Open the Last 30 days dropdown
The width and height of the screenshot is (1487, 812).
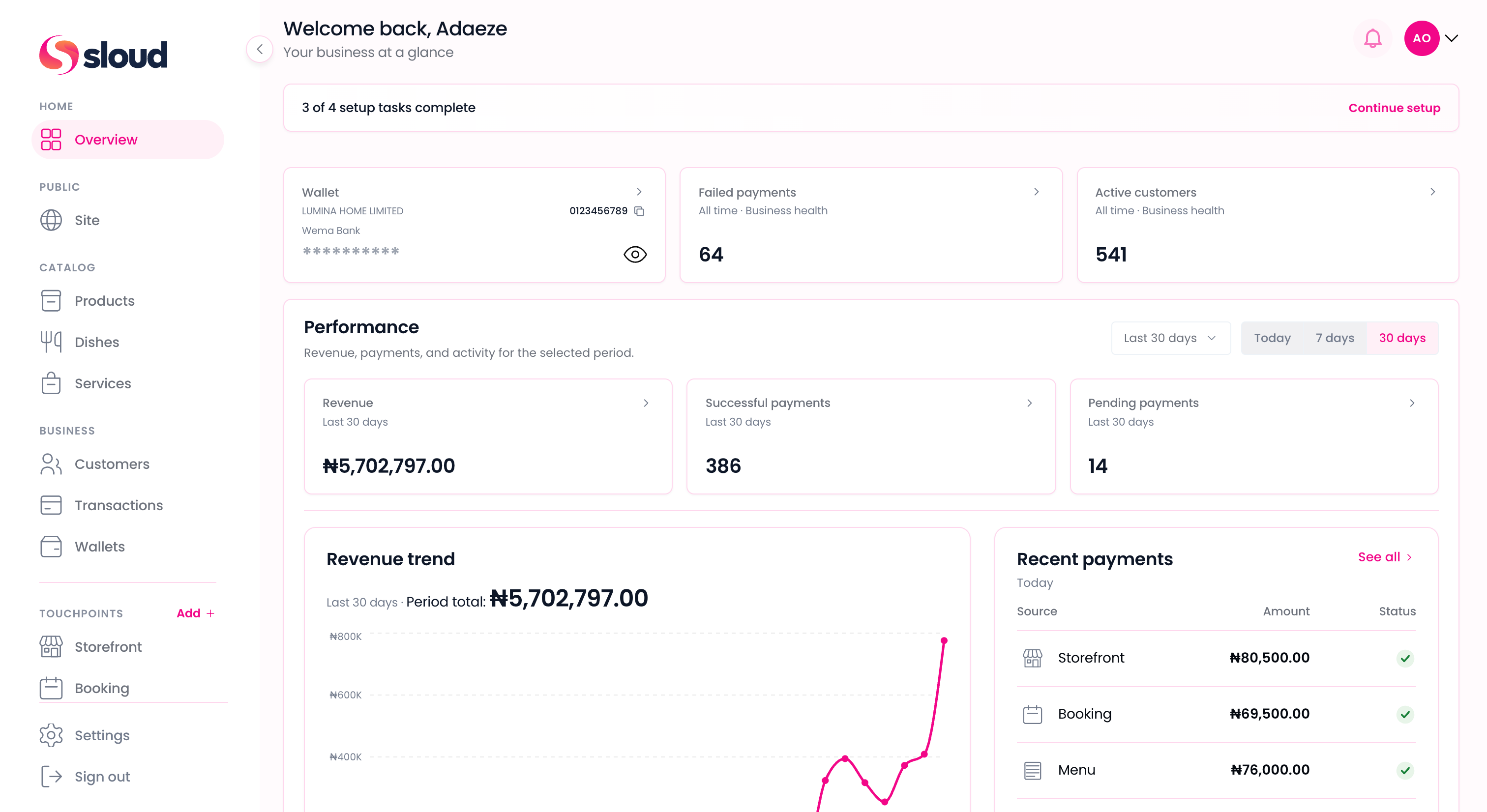pos(1171,338)
